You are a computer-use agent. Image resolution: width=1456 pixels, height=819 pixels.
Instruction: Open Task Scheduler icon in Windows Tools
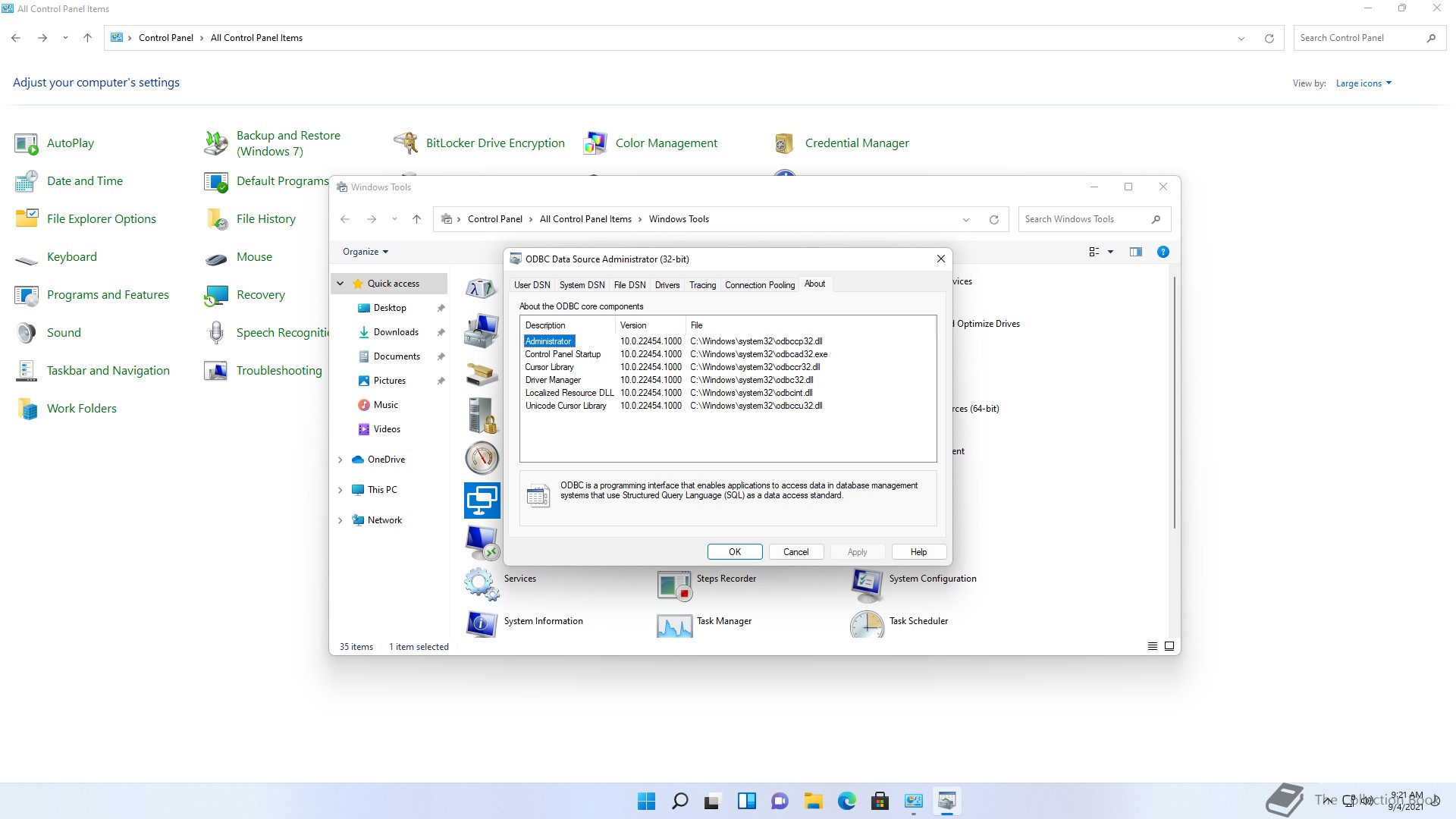click(x=867, y=624)
